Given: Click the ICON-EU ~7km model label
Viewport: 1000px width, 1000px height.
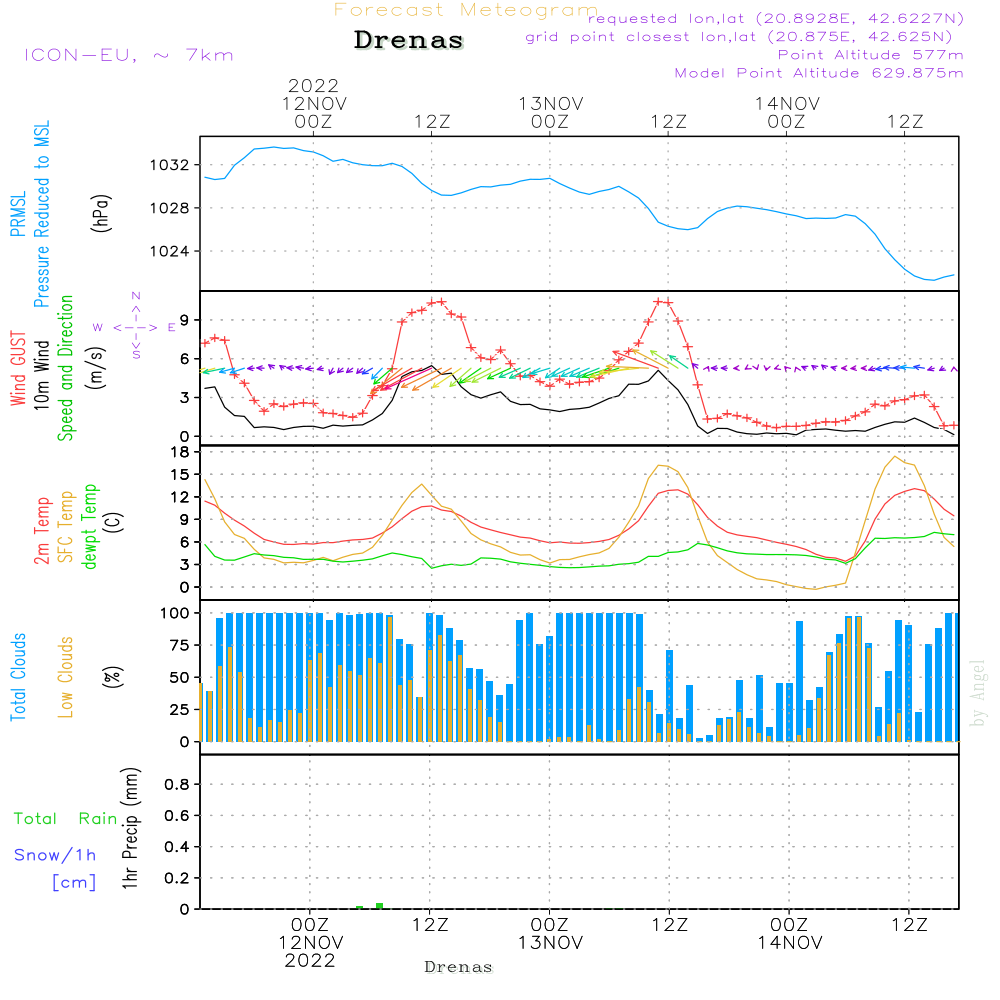Looking at the screenshot, I should (x=129, y=55).
